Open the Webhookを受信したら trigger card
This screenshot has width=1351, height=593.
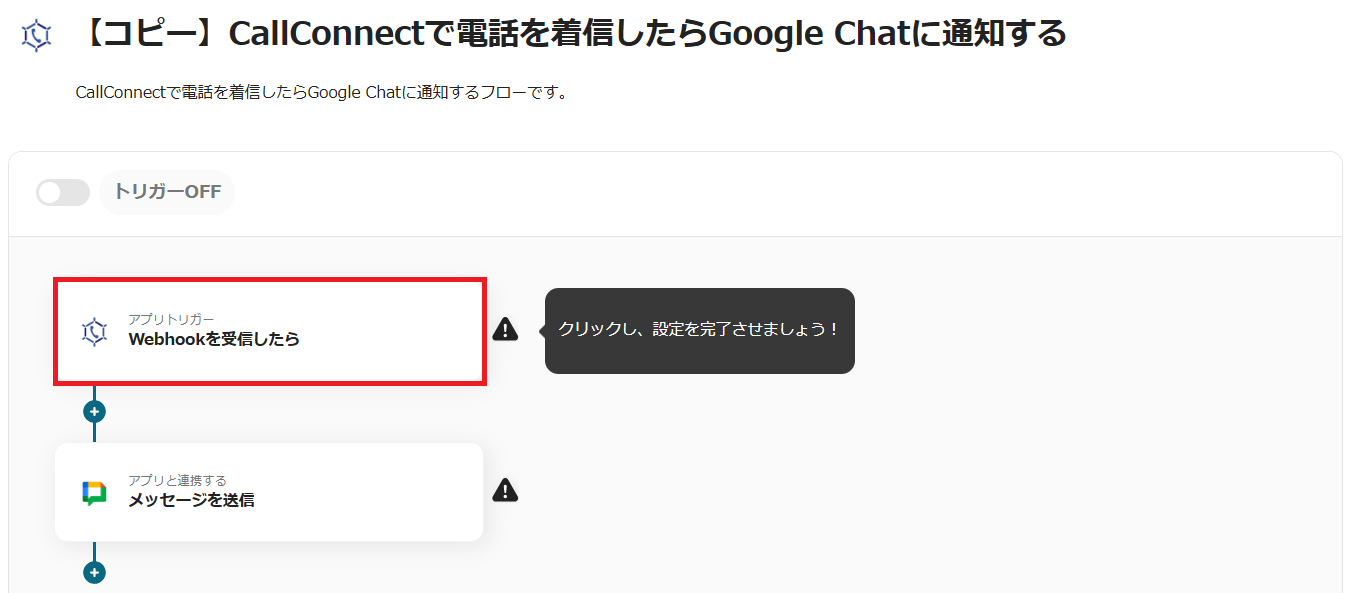click(270, 332)
